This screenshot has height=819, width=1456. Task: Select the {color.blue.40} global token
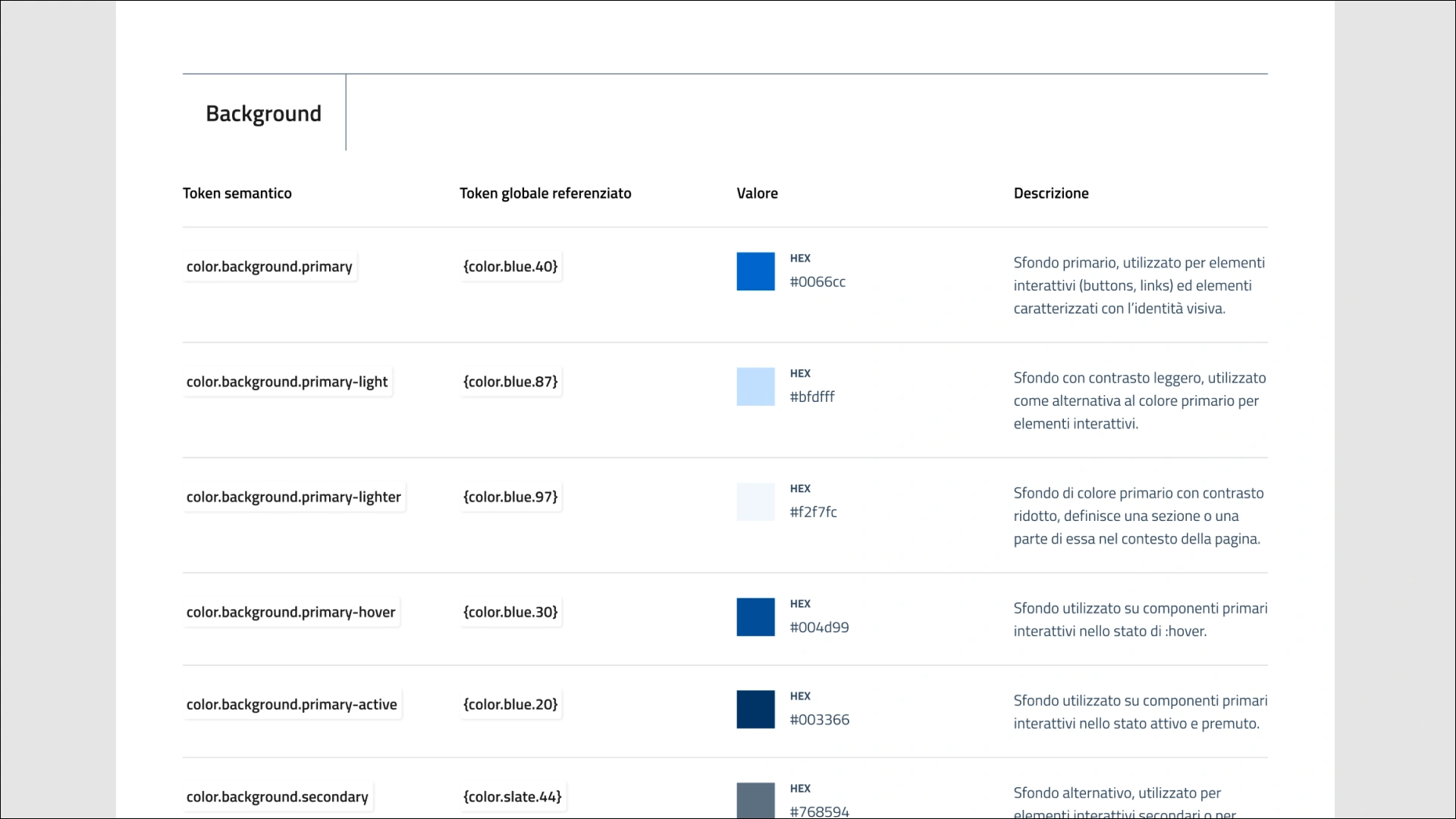pyautogui.click(x=510, y=267)
